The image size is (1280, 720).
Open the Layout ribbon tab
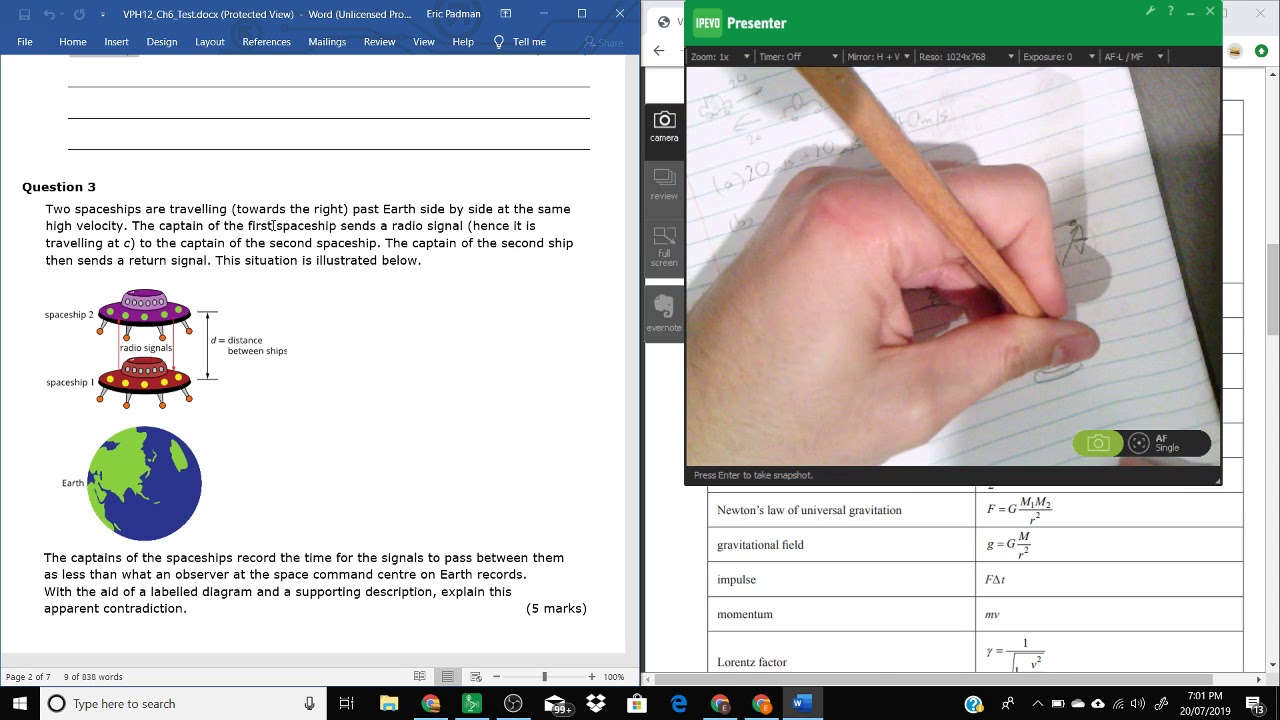click(210, 42)
